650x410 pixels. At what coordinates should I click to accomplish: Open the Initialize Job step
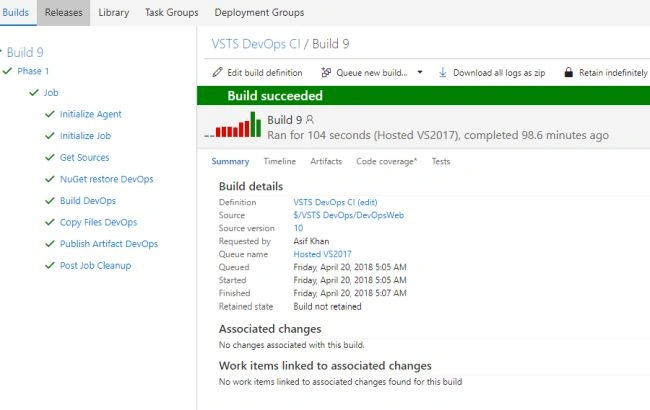[85, 136]
